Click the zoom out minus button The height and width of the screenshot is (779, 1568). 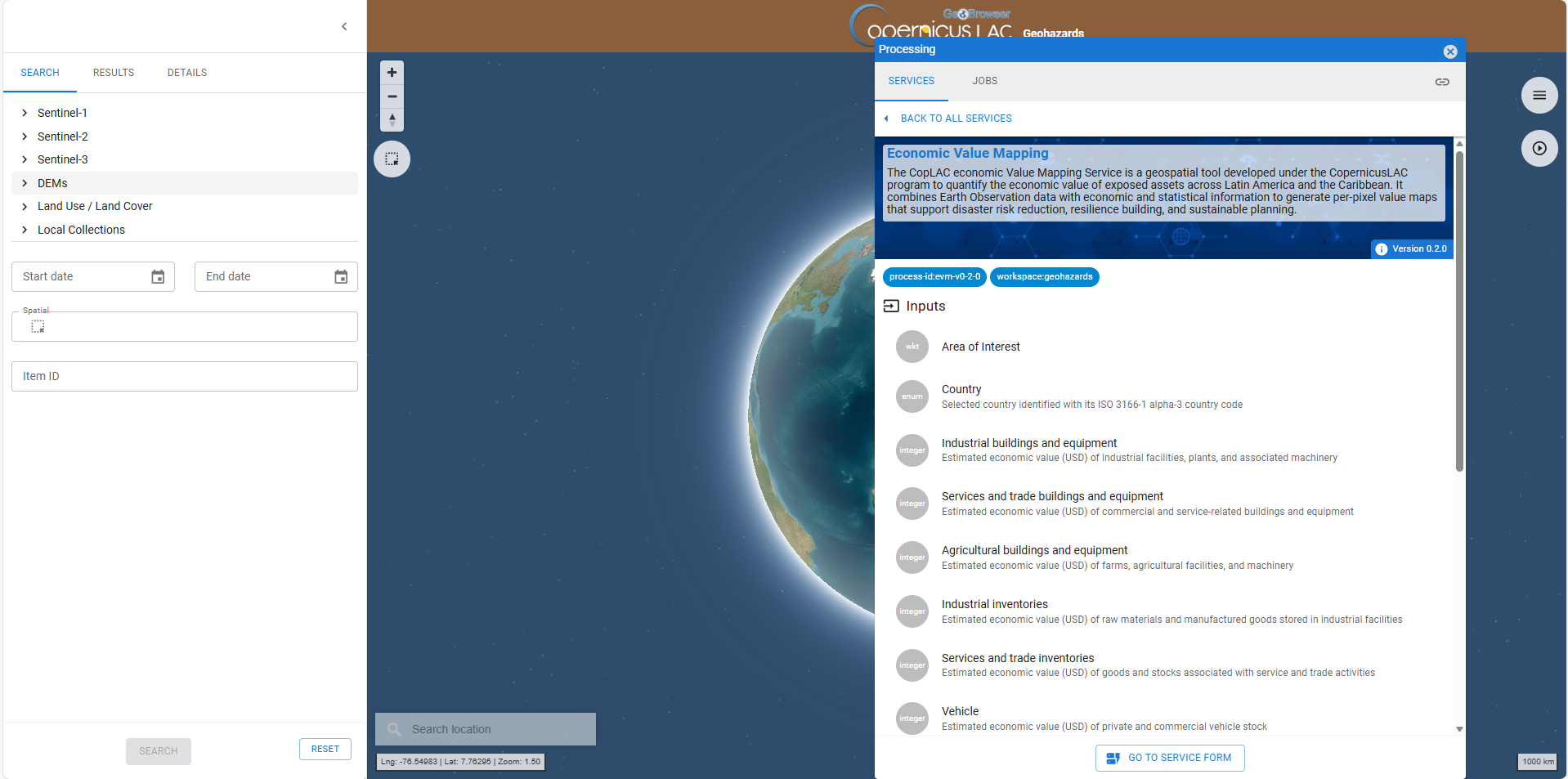point(392,96)
